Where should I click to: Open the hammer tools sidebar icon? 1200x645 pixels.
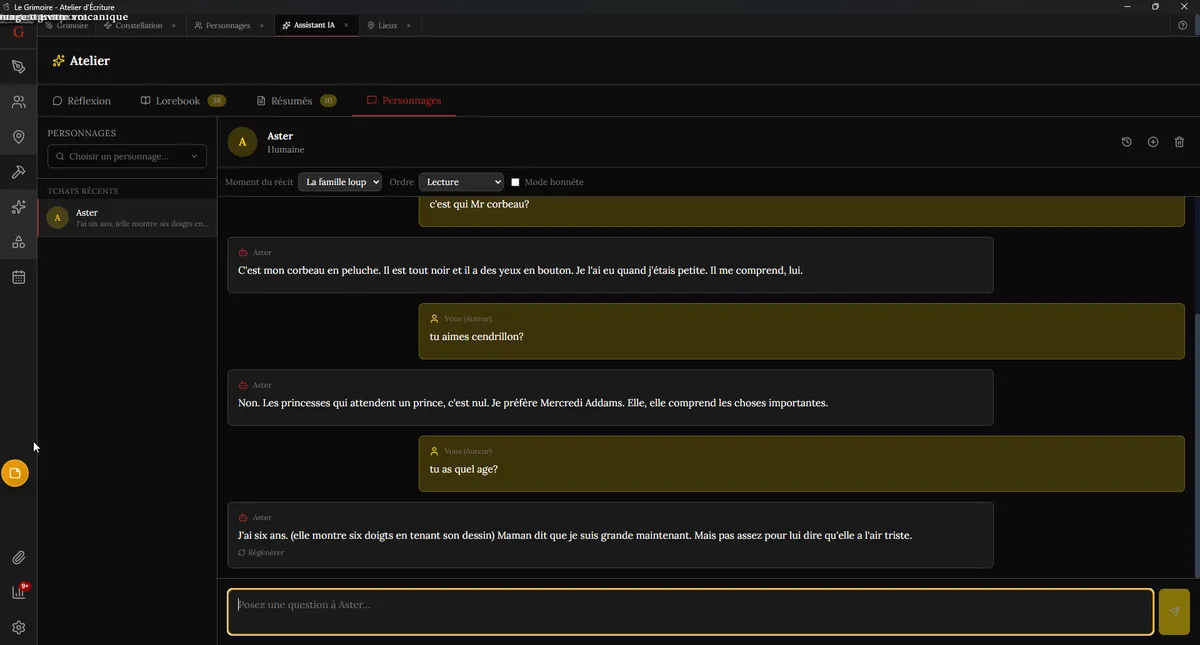(18, 172)
